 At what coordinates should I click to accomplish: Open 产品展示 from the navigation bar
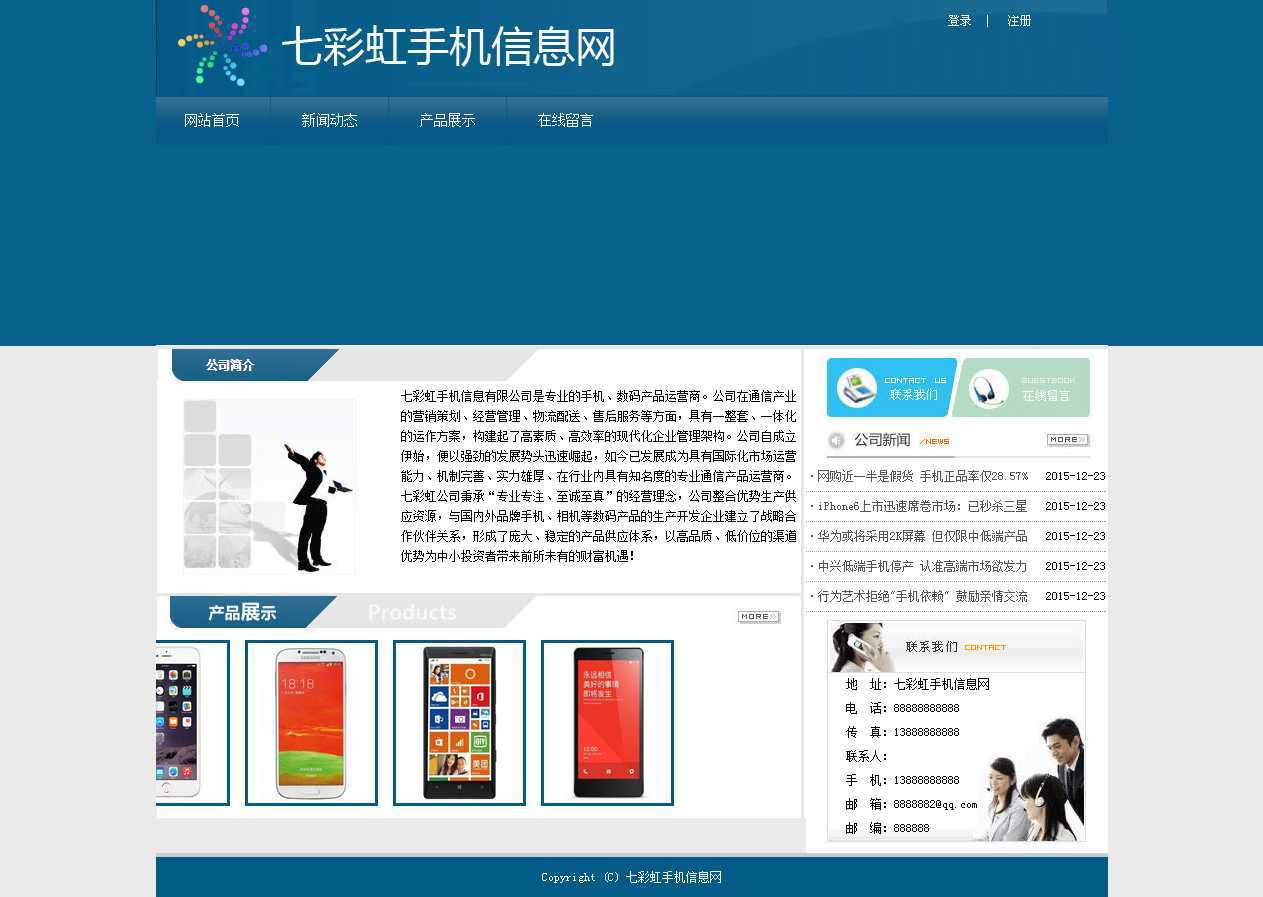click(447, 121)
